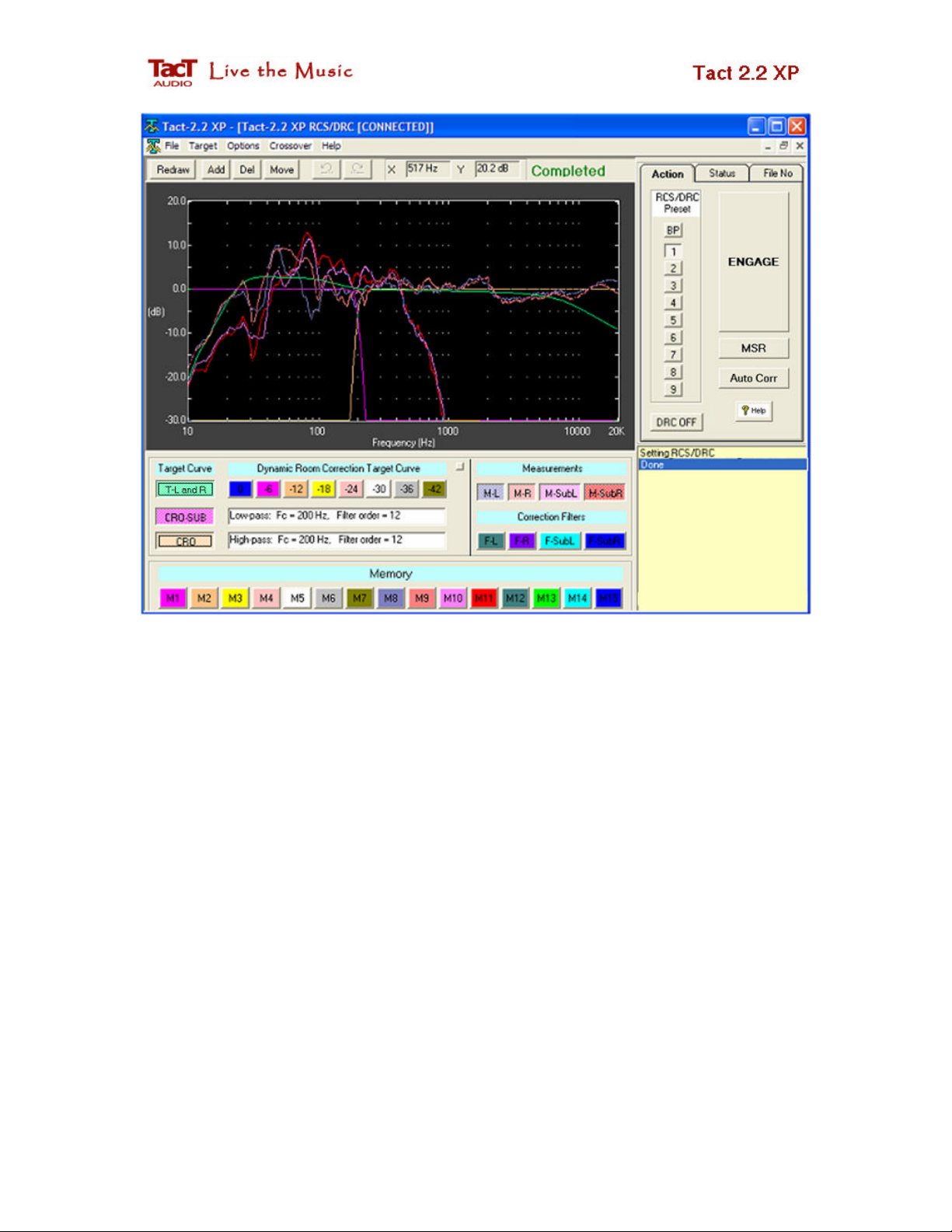Click the Move button
952x1232 pixels.
click(x=281, y=169)
